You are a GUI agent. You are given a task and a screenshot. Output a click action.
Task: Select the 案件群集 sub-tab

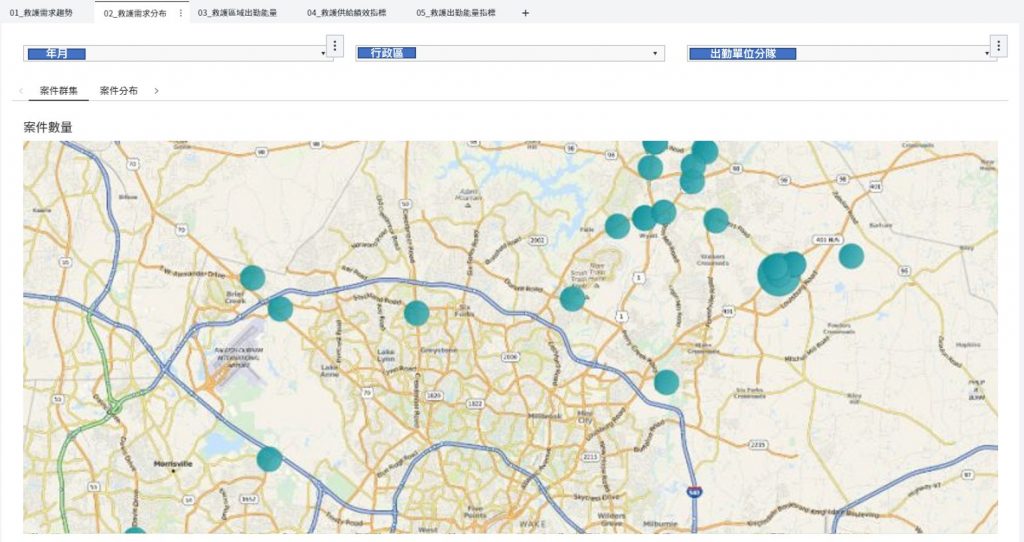coord(59,91)
